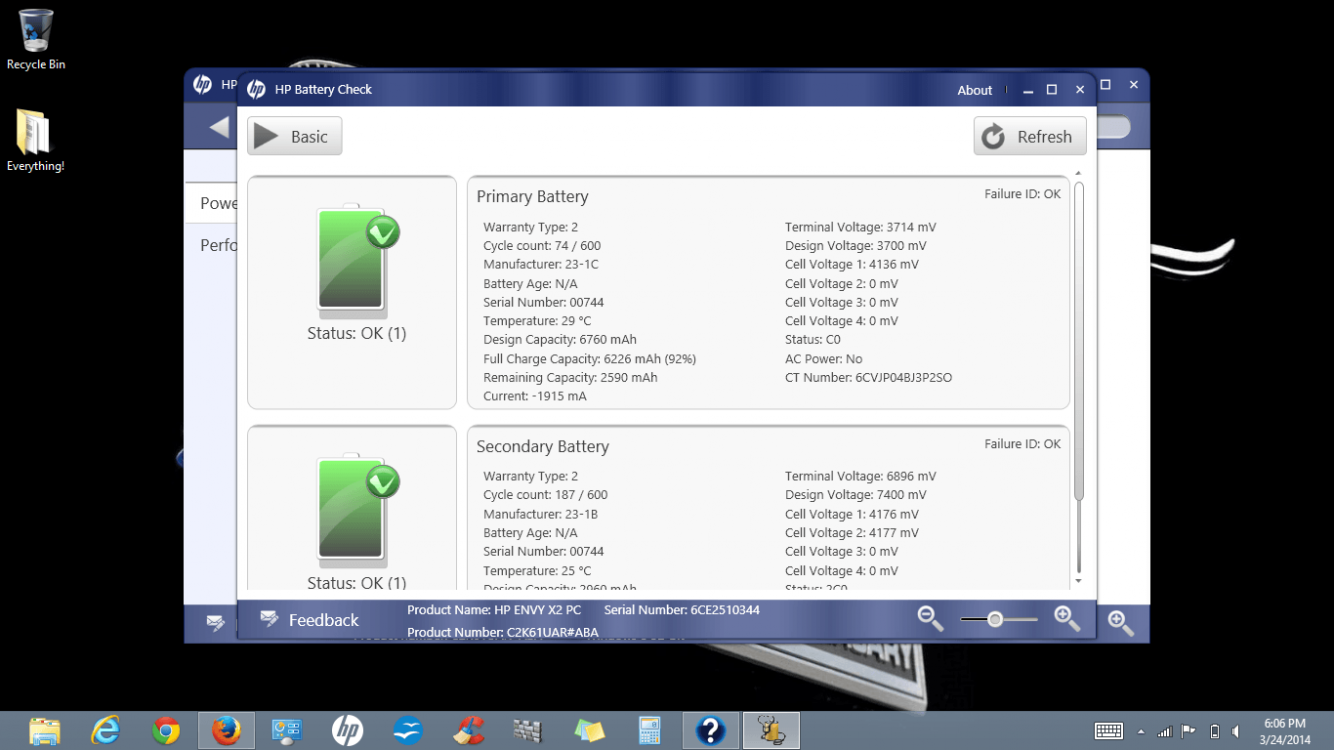Click the scrollbar up arrow

[x=1079, y=174]
